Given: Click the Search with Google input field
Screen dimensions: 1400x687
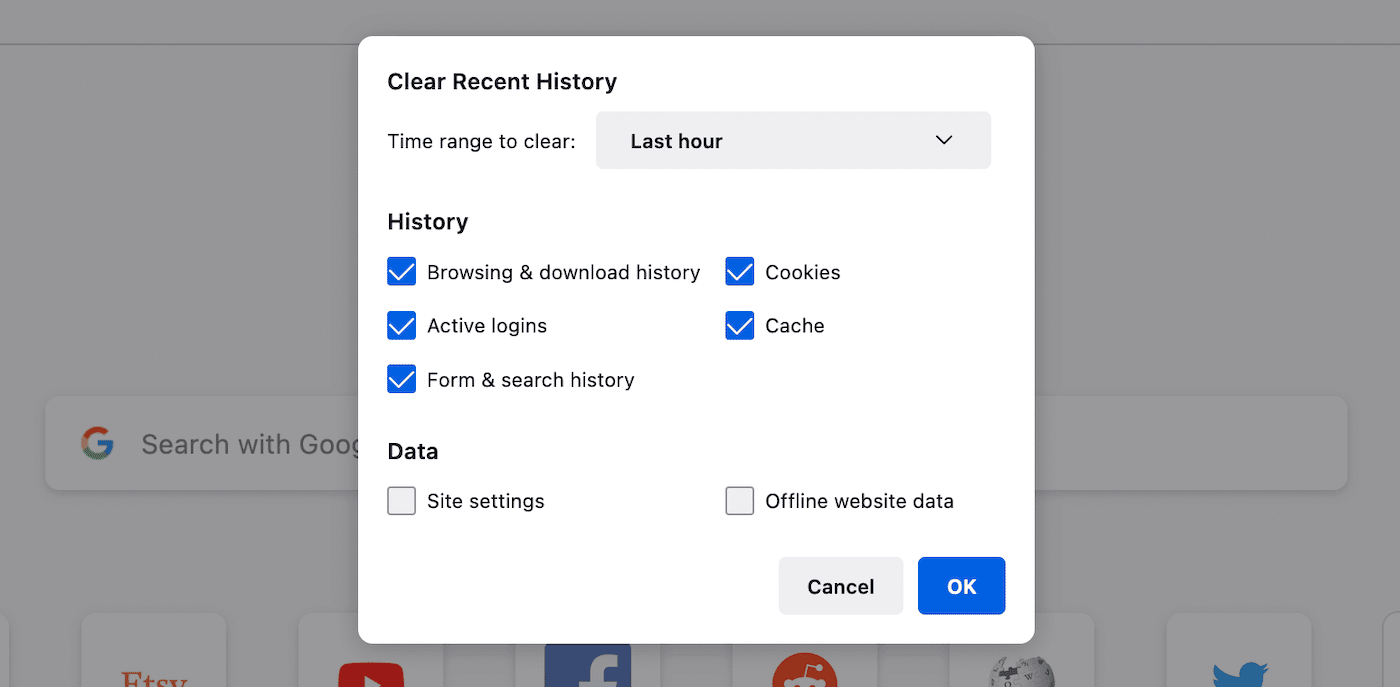Looking at the screenshot, I should (250, 443).
